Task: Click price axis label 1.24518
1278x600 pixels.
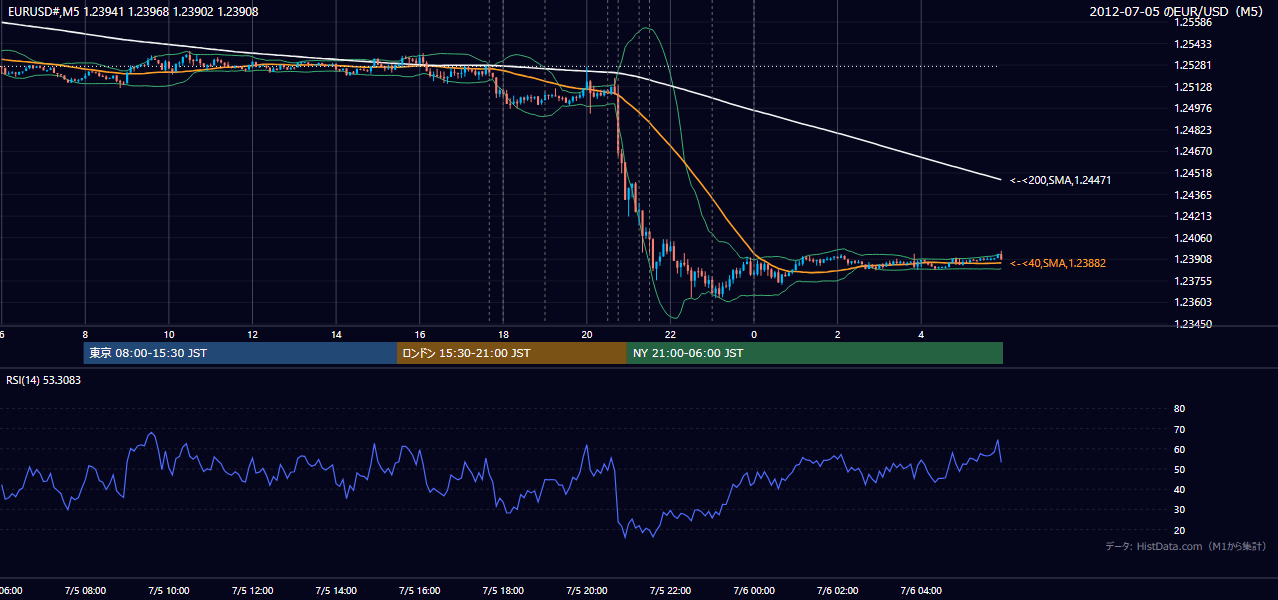Action: pos(1193,173)
